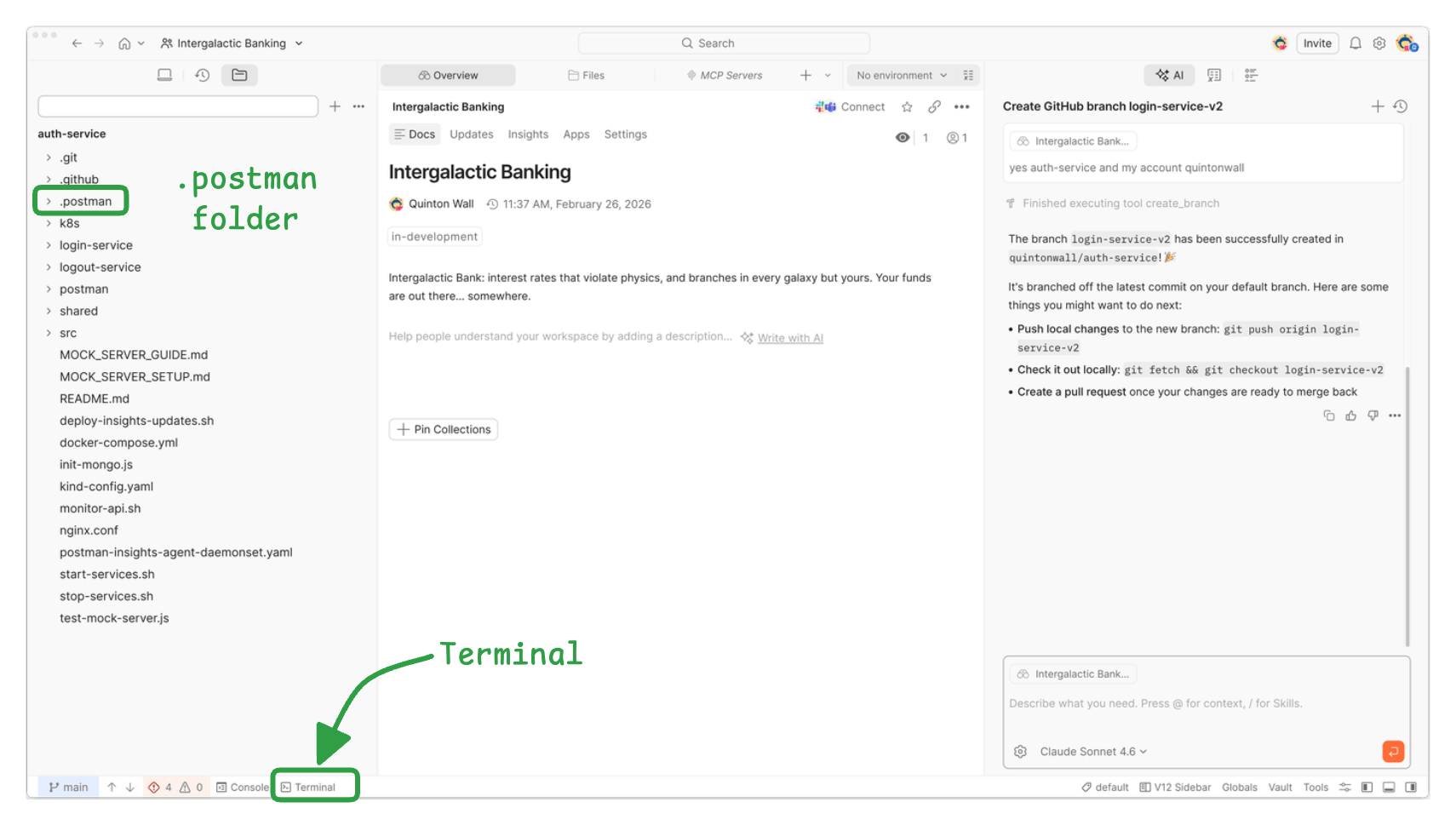Open workspace more actions ellipsis
Viewport: 1456px width, 825px height.
click(961, 106)
